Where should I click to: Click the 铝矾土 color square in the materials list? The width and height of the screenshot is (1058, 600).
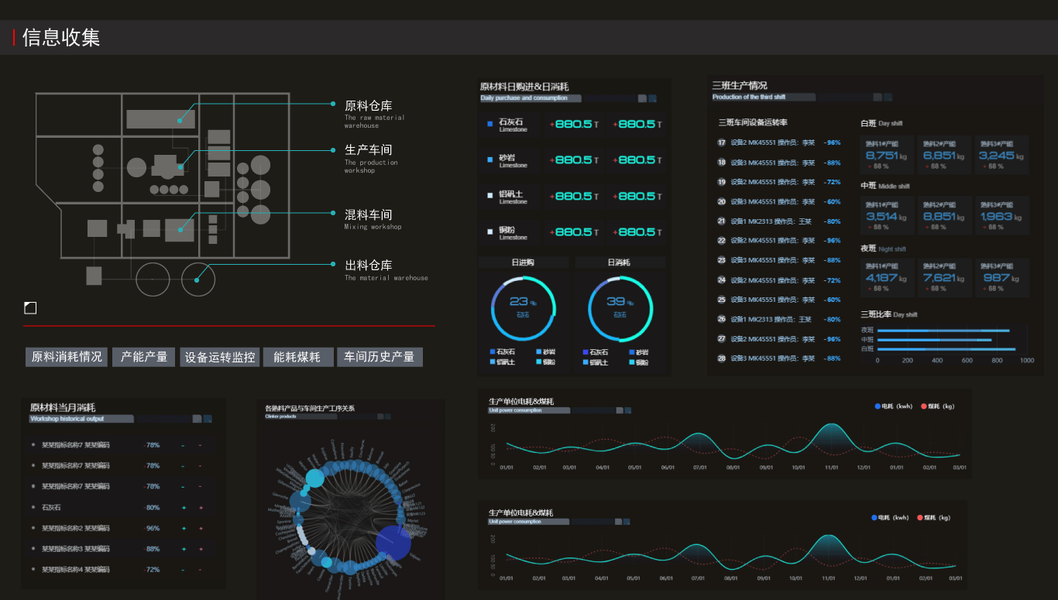pyautogui.click(x=490, y=196)
